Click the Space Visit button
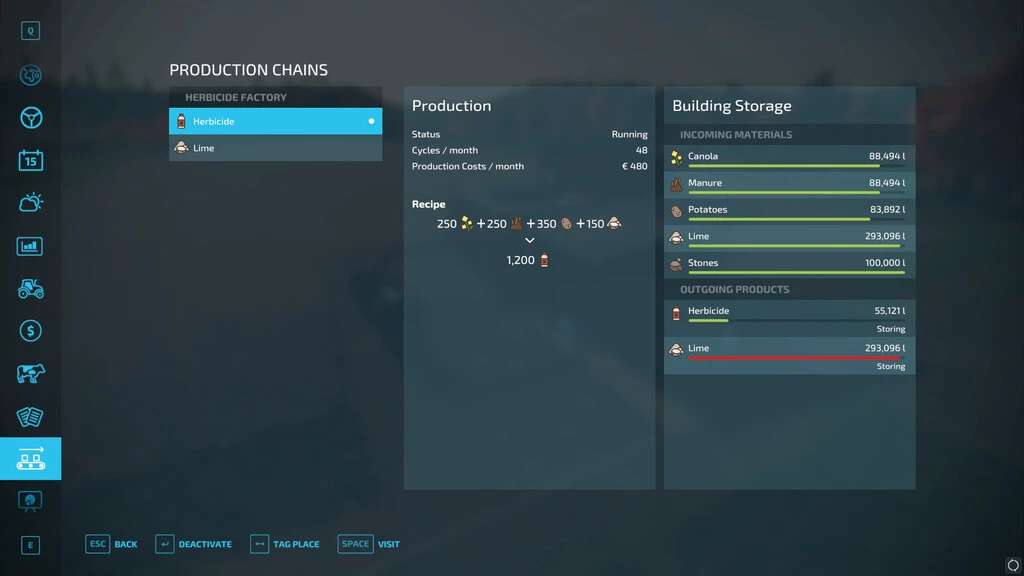 click(369, 544)
